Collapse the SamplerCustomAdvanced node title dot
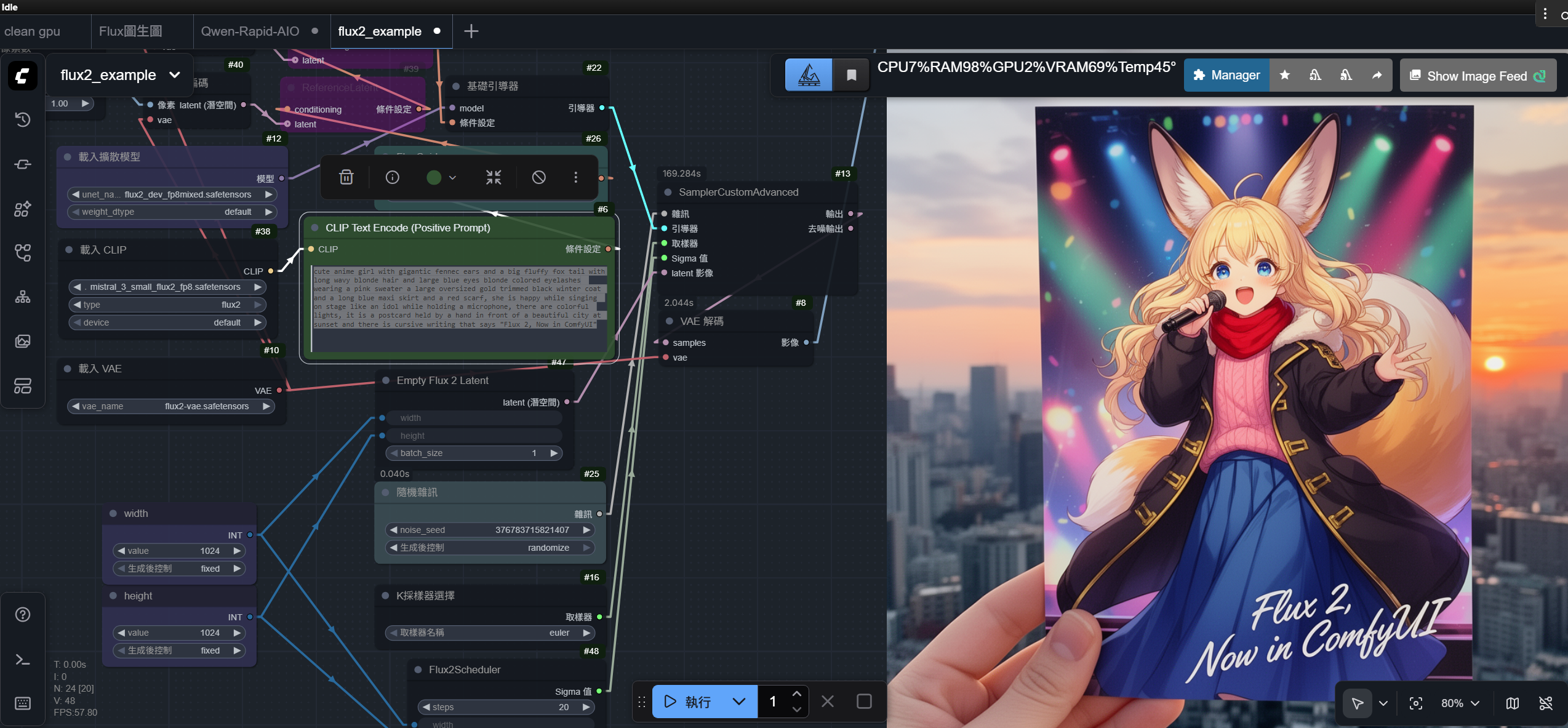 668,192
